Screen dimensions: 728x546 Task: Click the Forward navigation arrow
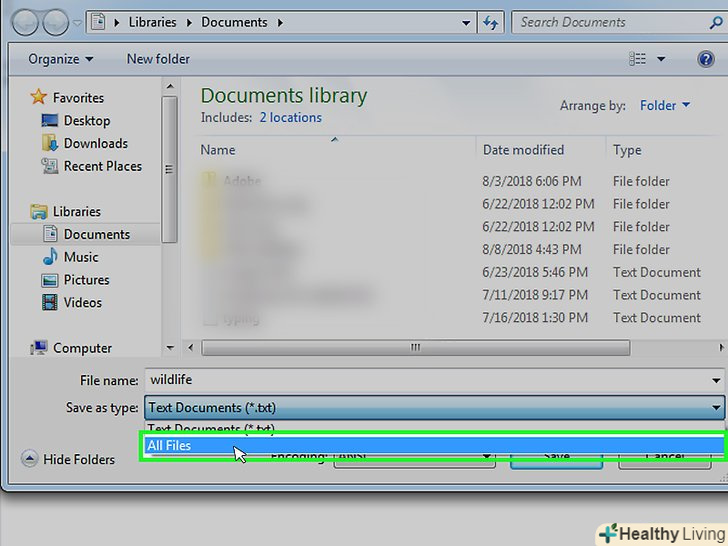[x=56, y=22]
